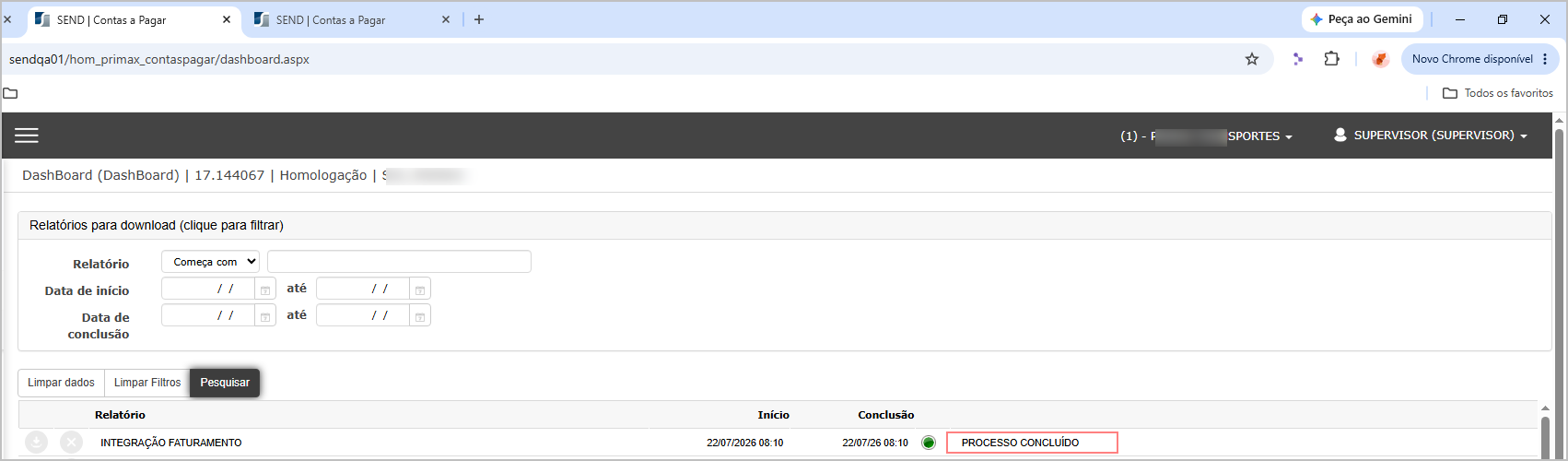Open the bookmarks folder icon at left

(x=11, y=93)
